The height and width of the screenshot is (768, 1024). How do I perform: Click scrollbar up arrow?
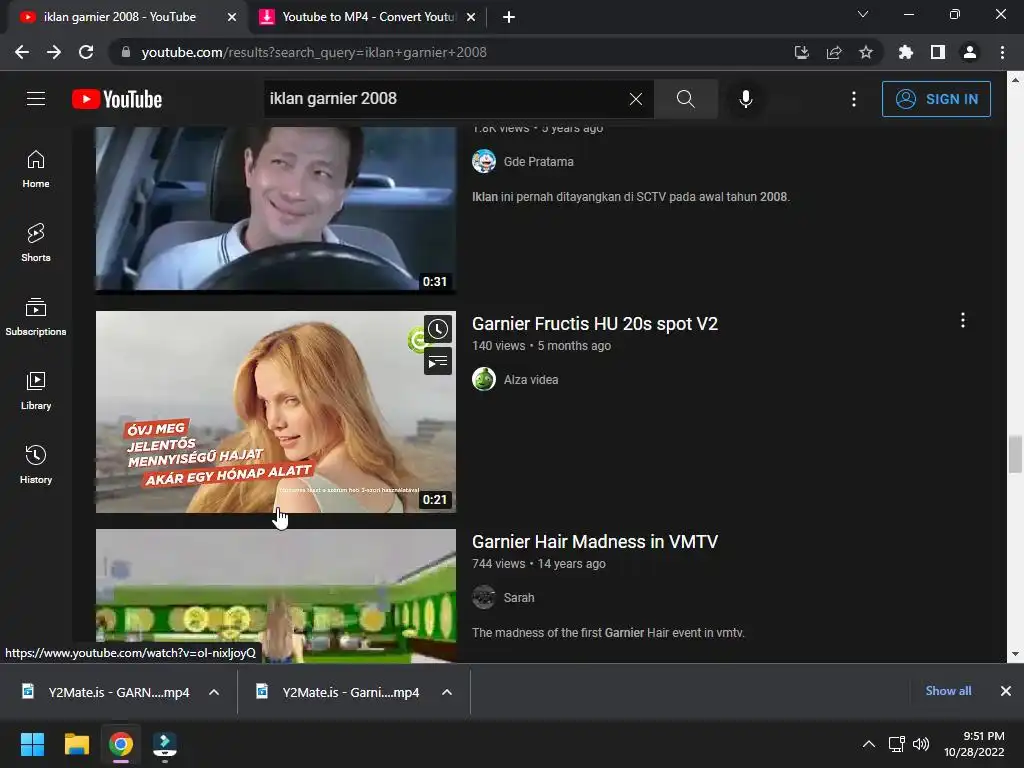[x=1015, y=80]
